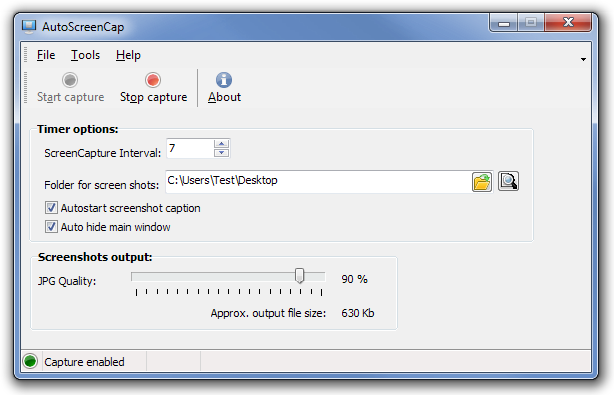Viewport: 614px width, 395px height.
Task: Click the greyed Start capture button
Action: 70,88
